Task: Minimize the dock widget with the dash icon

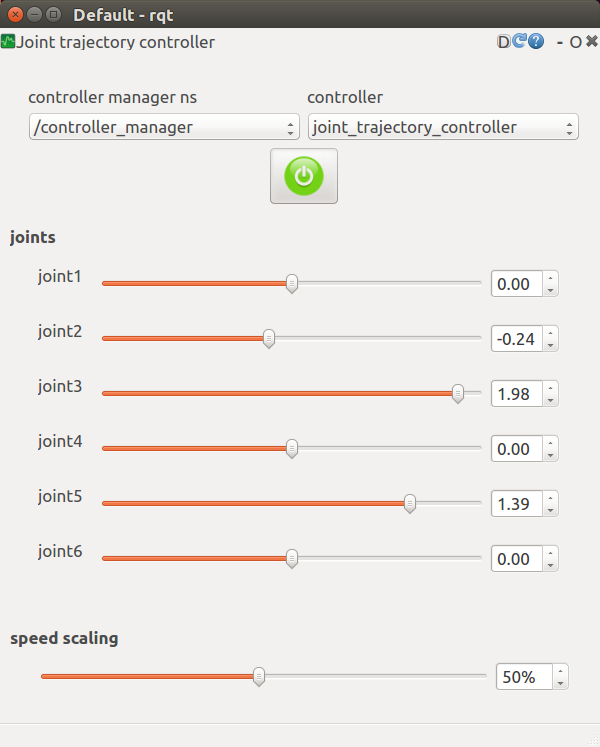Action: [x=561, y=42]
